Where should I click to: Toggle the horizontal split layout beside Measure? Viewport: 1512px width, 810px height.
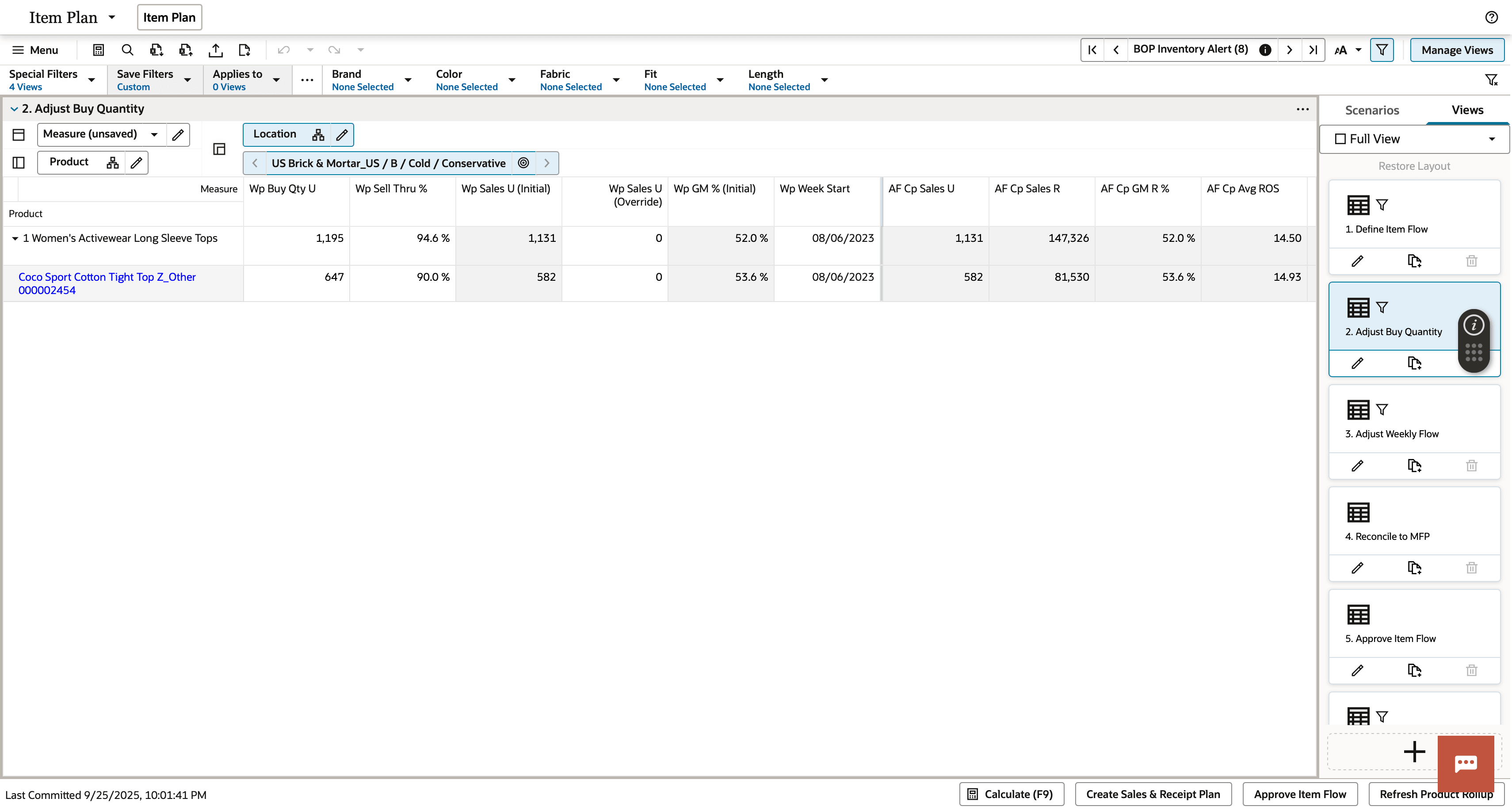[x=18, y=134]
